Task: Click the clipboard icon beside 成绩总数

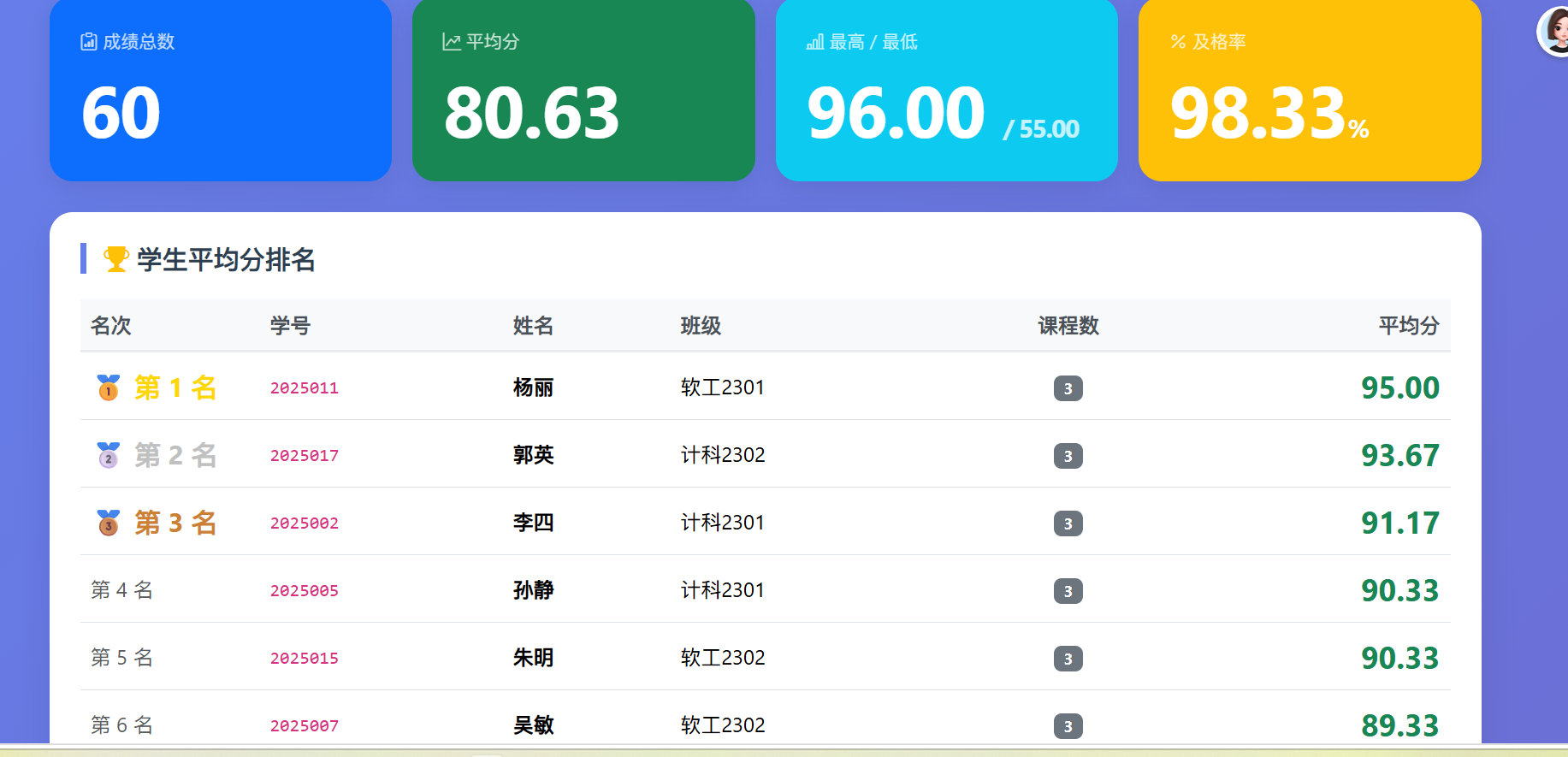Action: coord(89,42)
